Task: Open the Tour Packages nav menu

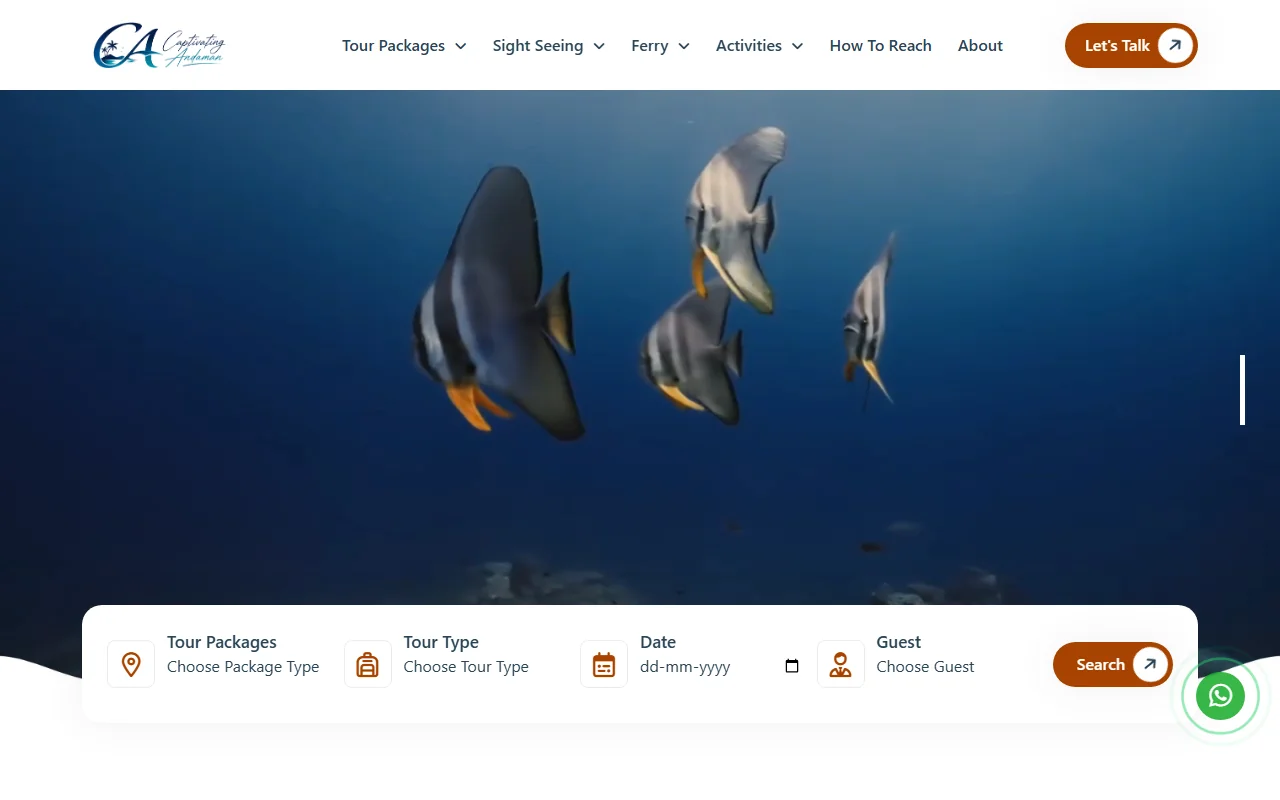Action: click(393, 46)
